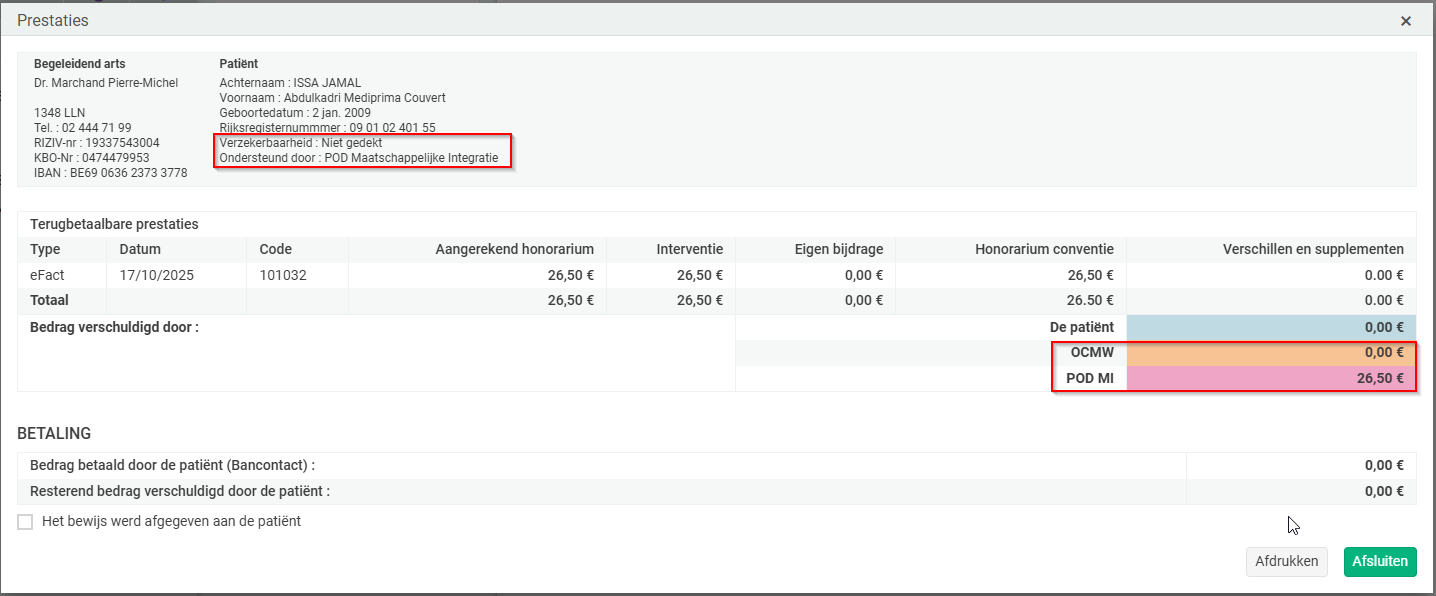Click the date 17/10/2025 in the table
1436x596 pixels.
pos(154,275)
